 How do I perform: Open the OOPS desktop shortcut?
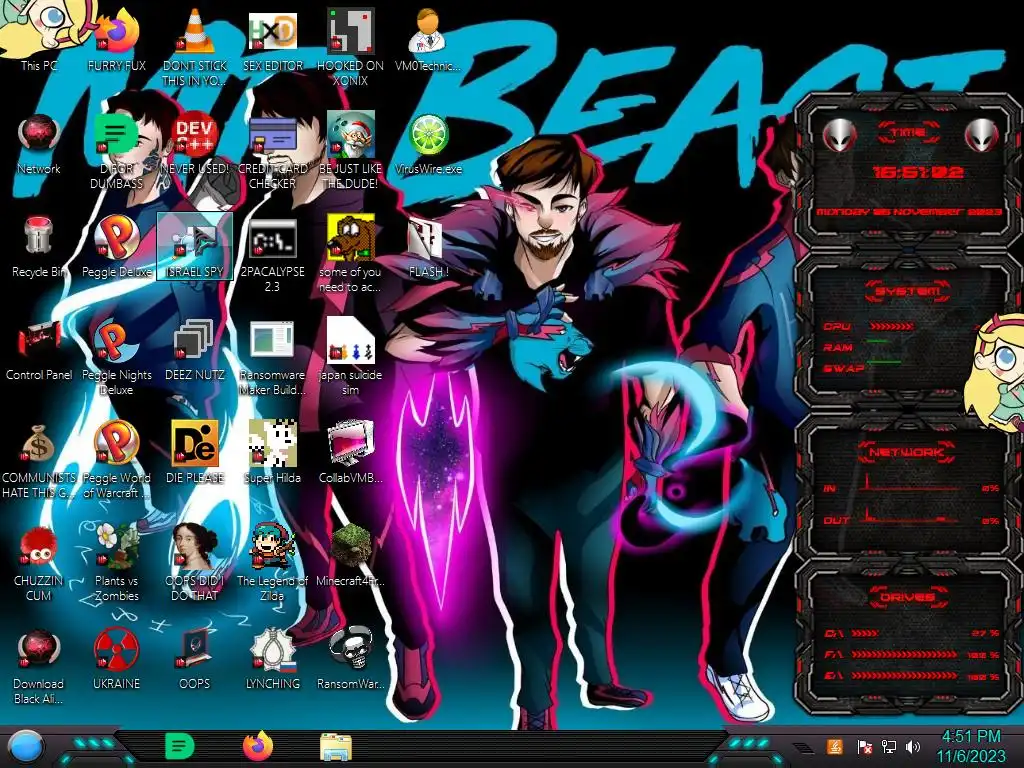pyautogui.click(x=195, y=658)
